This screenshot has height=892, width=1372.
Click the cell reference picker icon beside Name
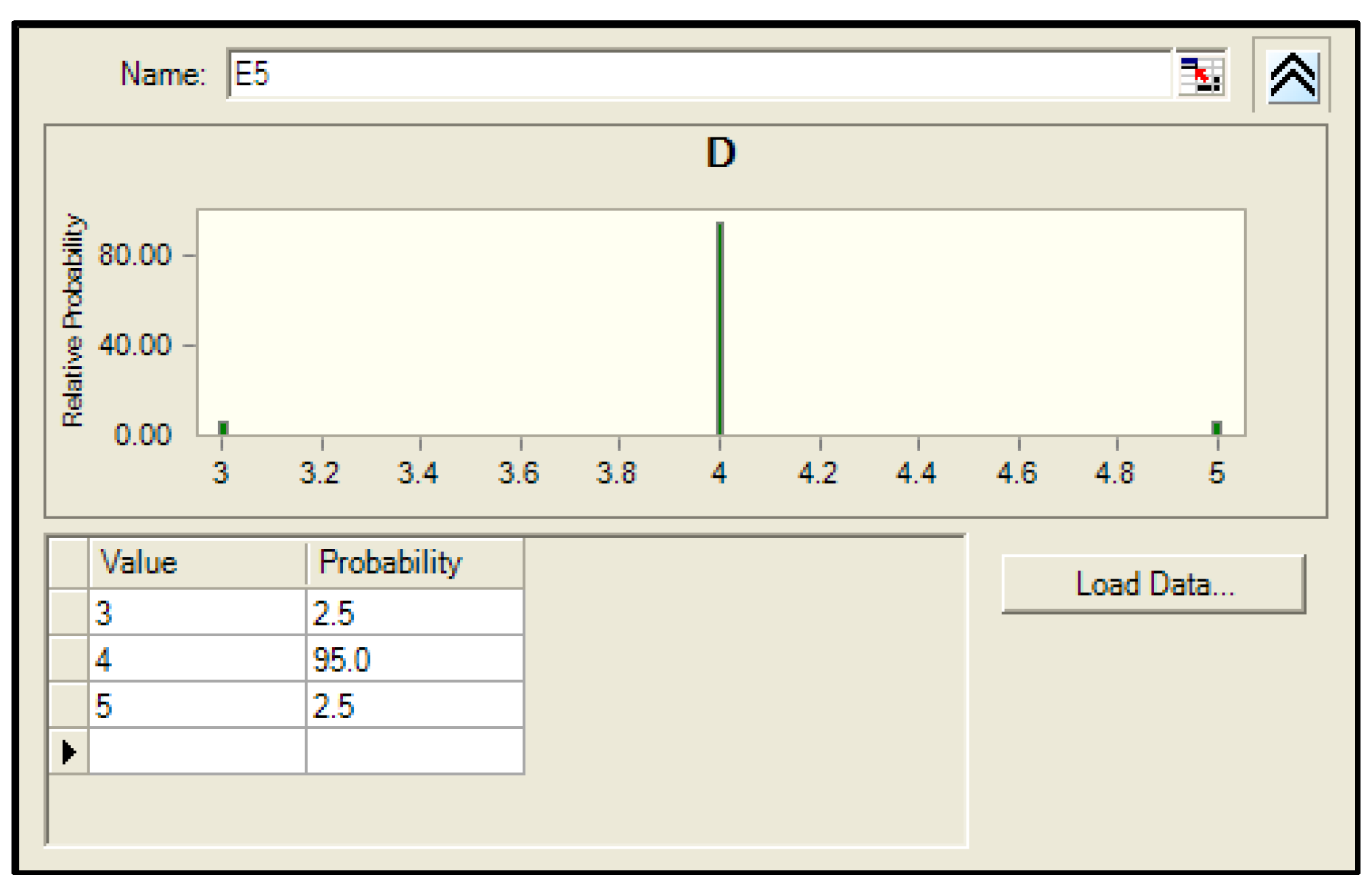coord(1200,74)
